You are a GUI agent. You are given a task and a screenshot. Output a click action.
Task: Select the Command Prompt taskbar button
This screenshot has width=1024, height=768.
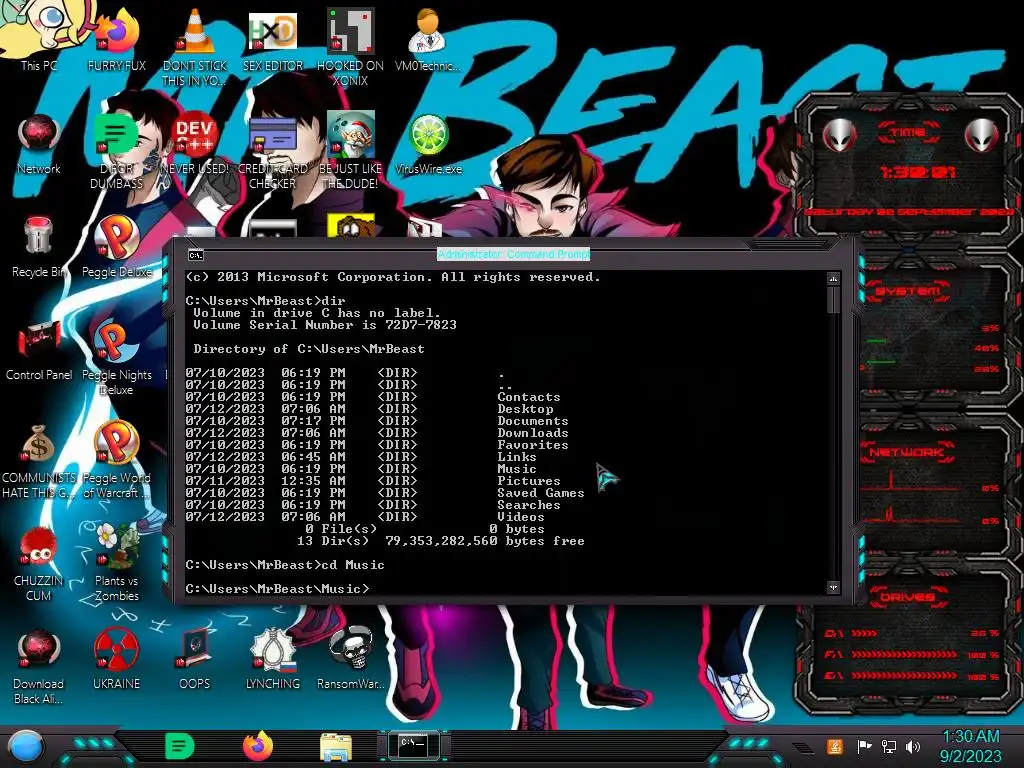(x=413, y=746)
